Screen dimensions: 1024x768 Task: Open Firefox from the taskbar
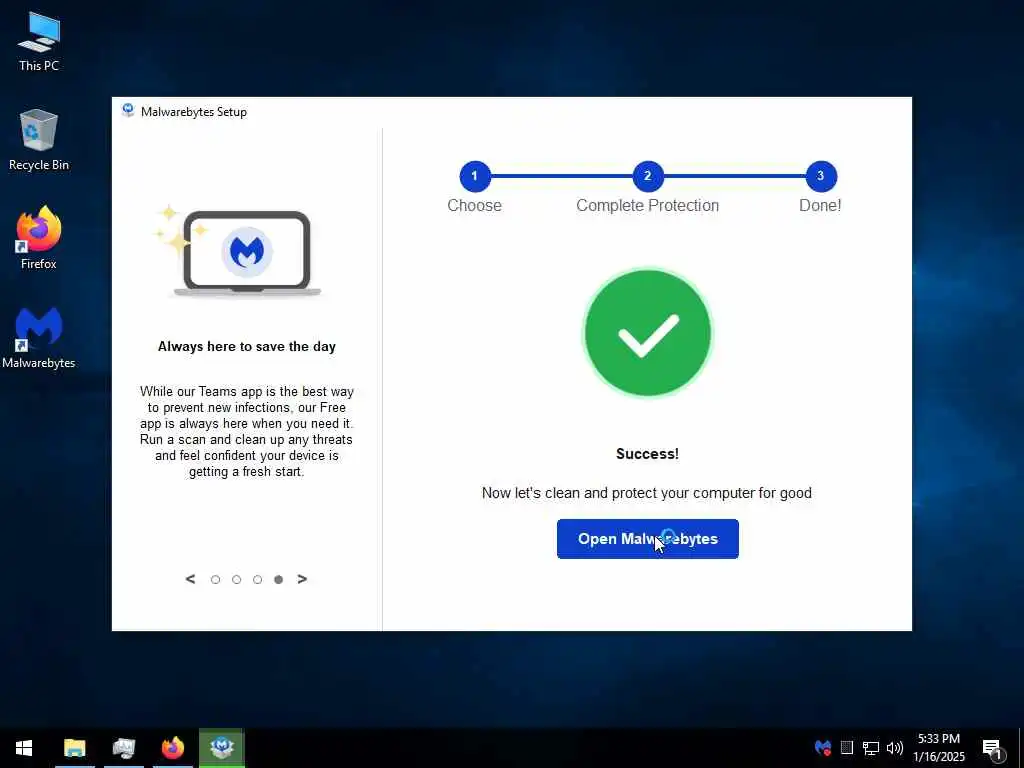(x=172, y=748)
